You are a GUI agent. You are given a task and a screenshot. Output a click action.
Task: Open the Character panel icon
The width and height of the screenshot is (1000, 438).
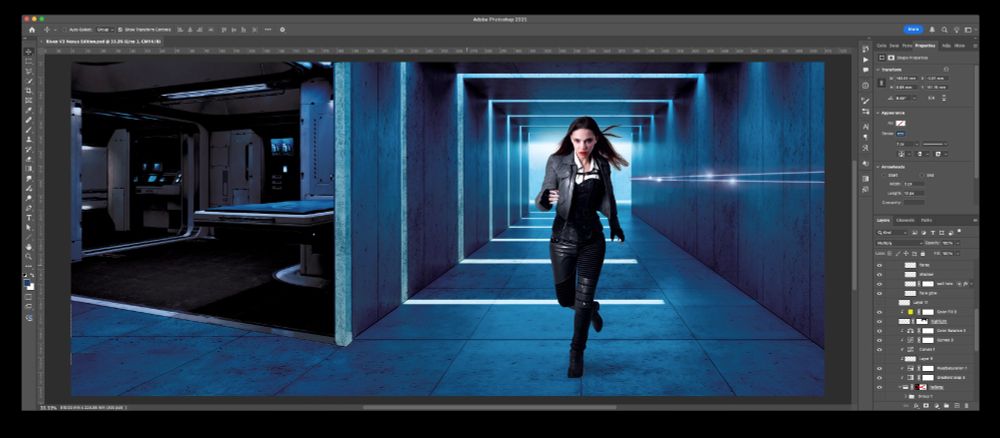click(865, 126)
